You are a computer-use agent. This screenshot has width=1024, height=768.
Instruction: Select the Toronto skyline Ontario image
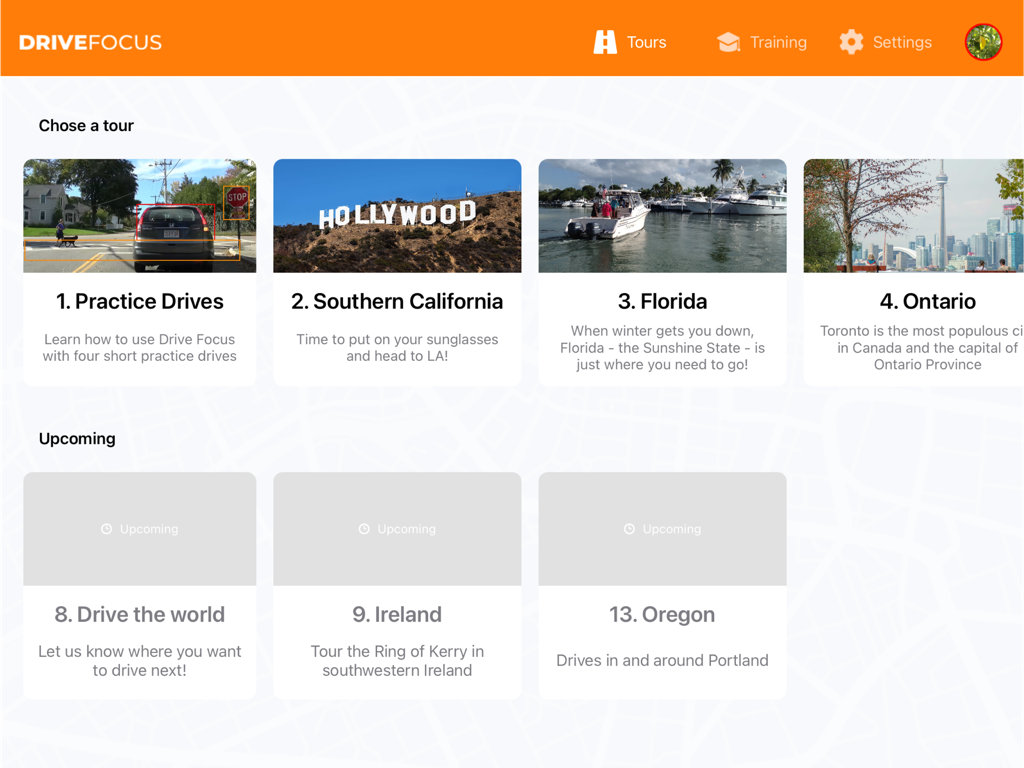point(914,216)
